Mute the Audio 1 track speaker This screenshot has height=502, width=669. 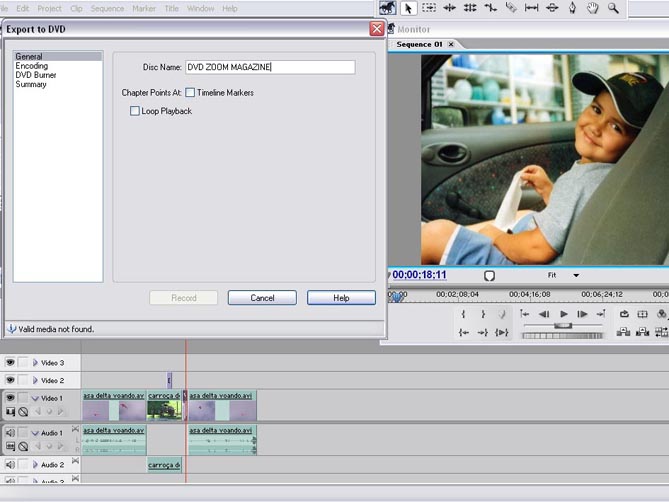(10, 433)
